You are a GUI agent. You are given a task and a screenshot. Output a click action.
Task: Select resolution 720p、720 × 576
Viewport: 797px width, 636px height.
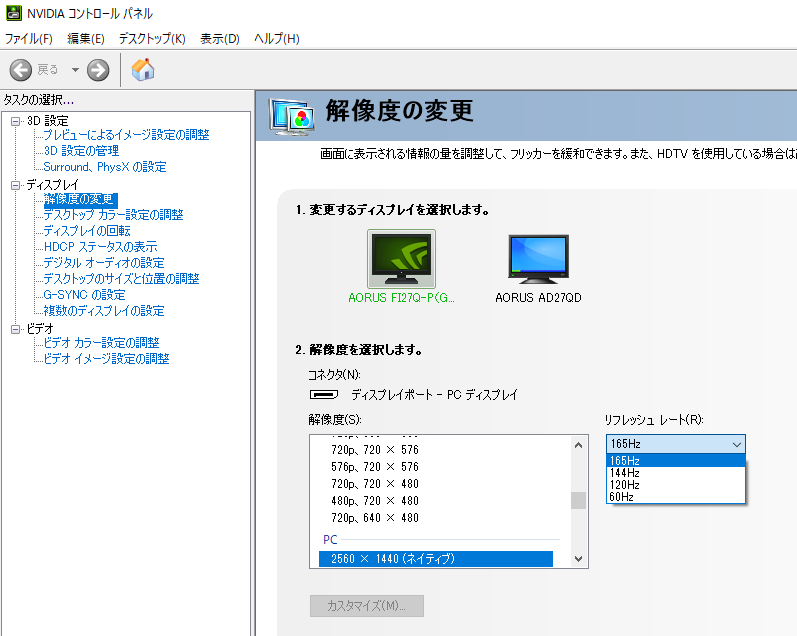(x=375, y=450)
